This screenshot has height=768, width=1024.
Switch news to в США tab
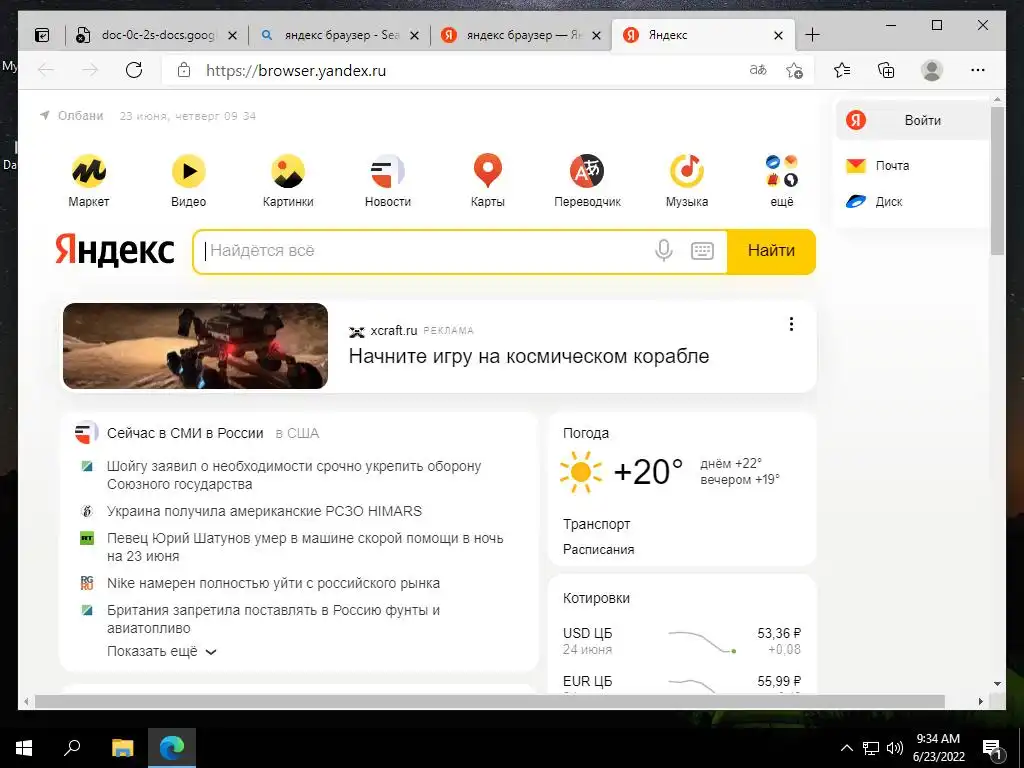297,434
